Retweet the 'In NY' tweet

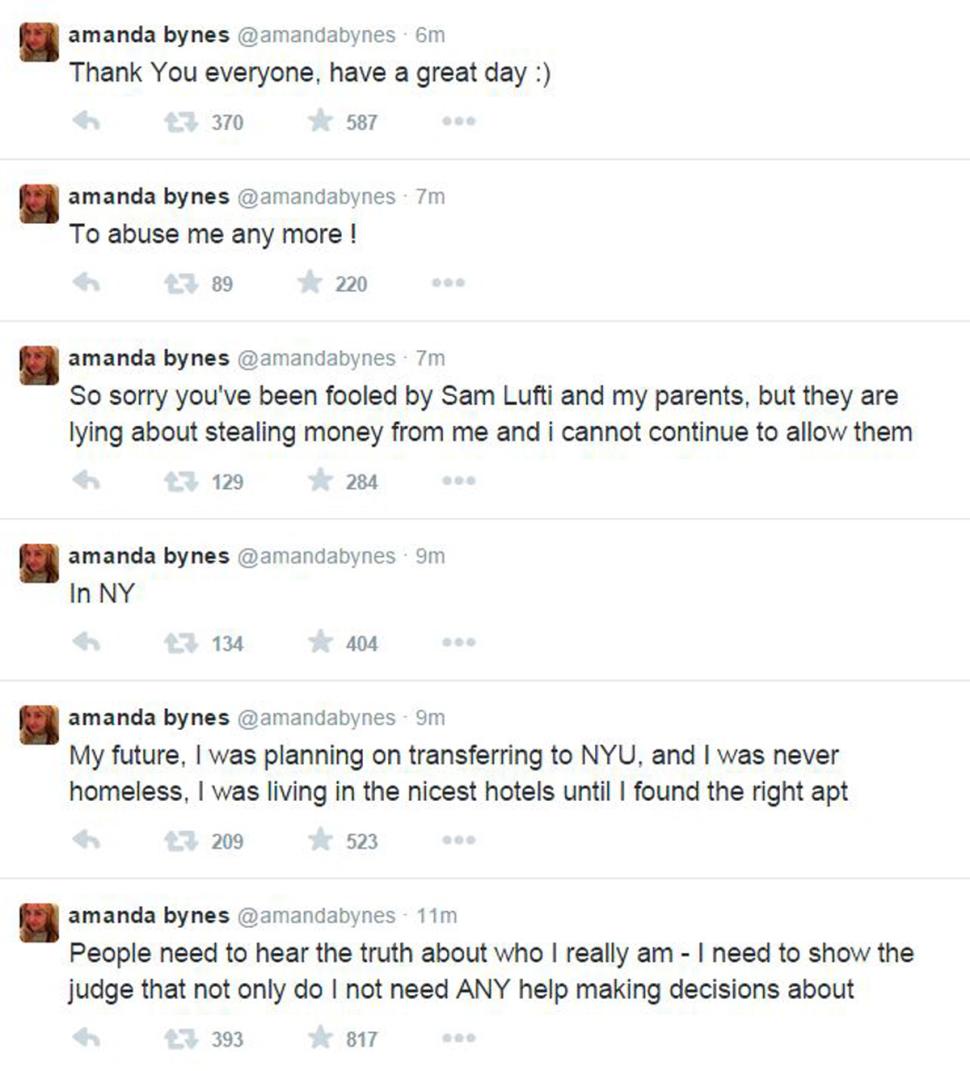[x=180, y=644]
